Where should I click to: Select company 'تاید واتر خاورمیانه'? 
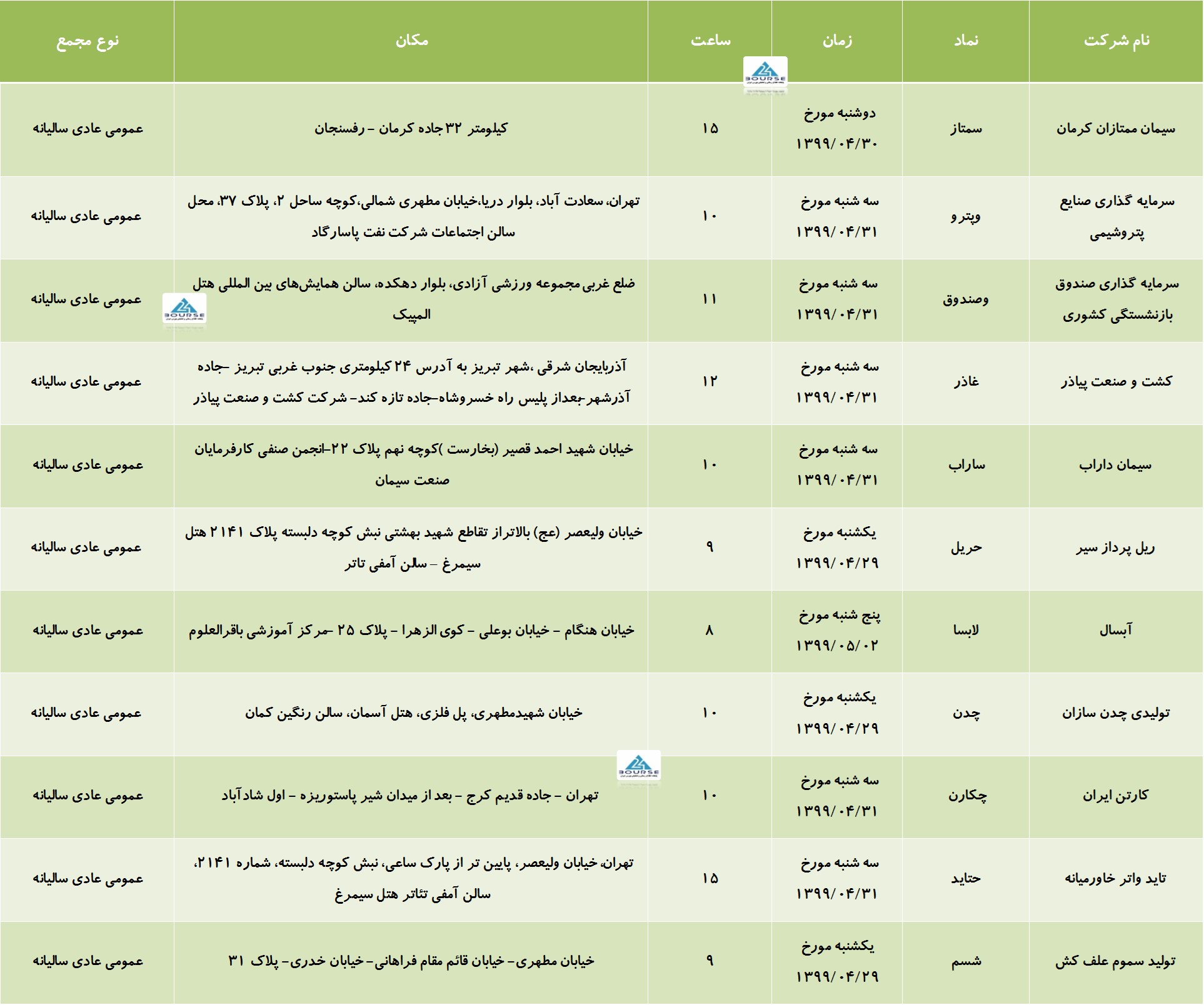[1116, 879]
